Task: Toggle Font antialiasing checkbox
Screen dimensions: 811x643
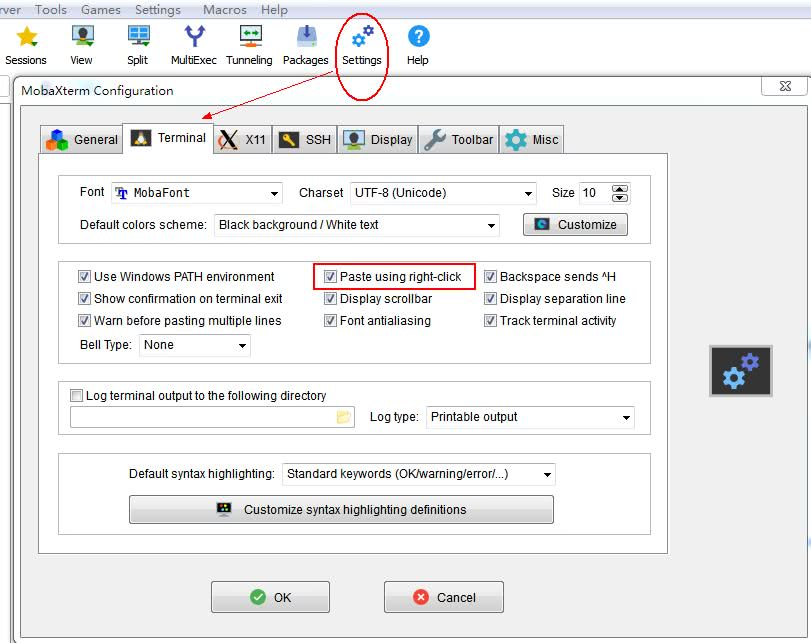Action: click(330, 321)
